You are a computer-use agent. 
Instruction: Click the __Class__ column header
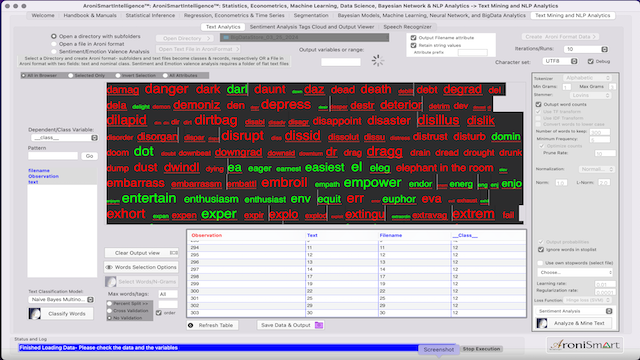pyautogui.click(x=465, y=236)
